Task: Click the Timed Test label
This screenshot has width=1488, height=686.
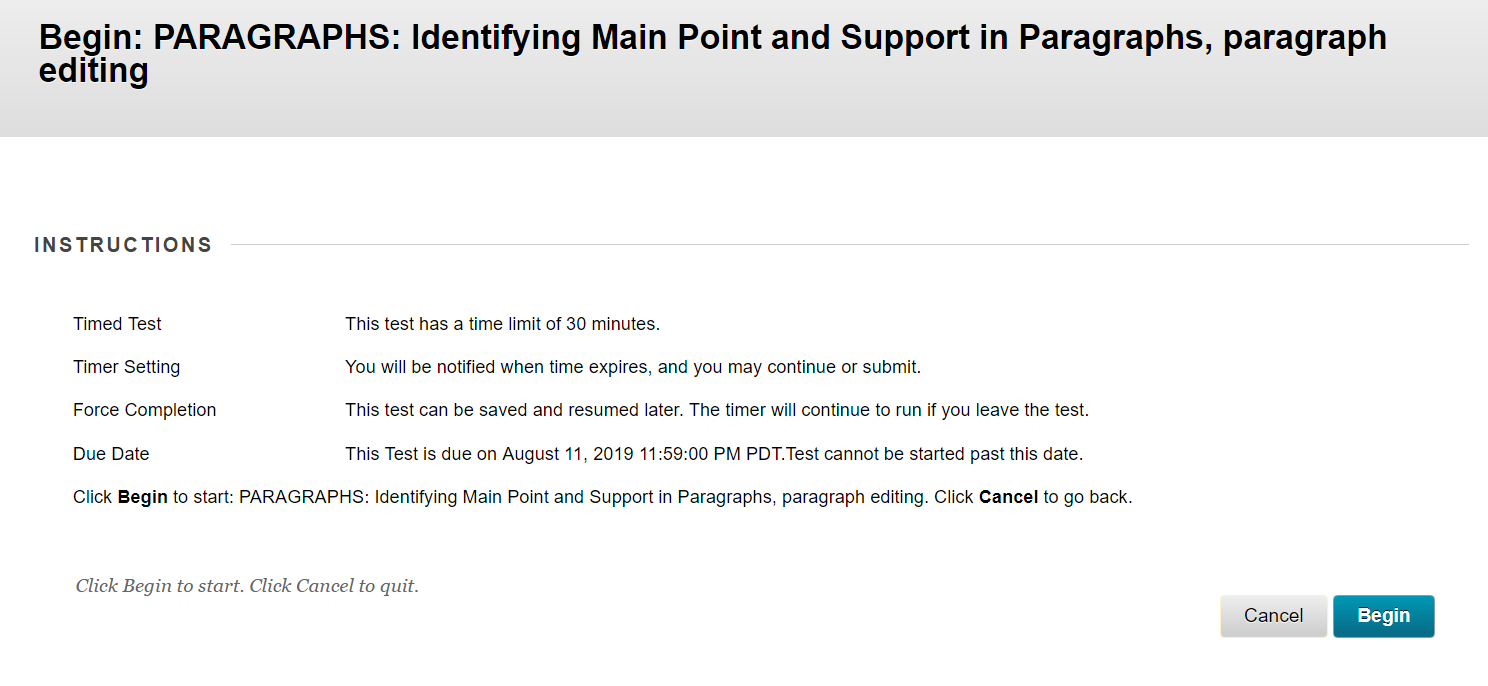Action: tap(117, 324)
